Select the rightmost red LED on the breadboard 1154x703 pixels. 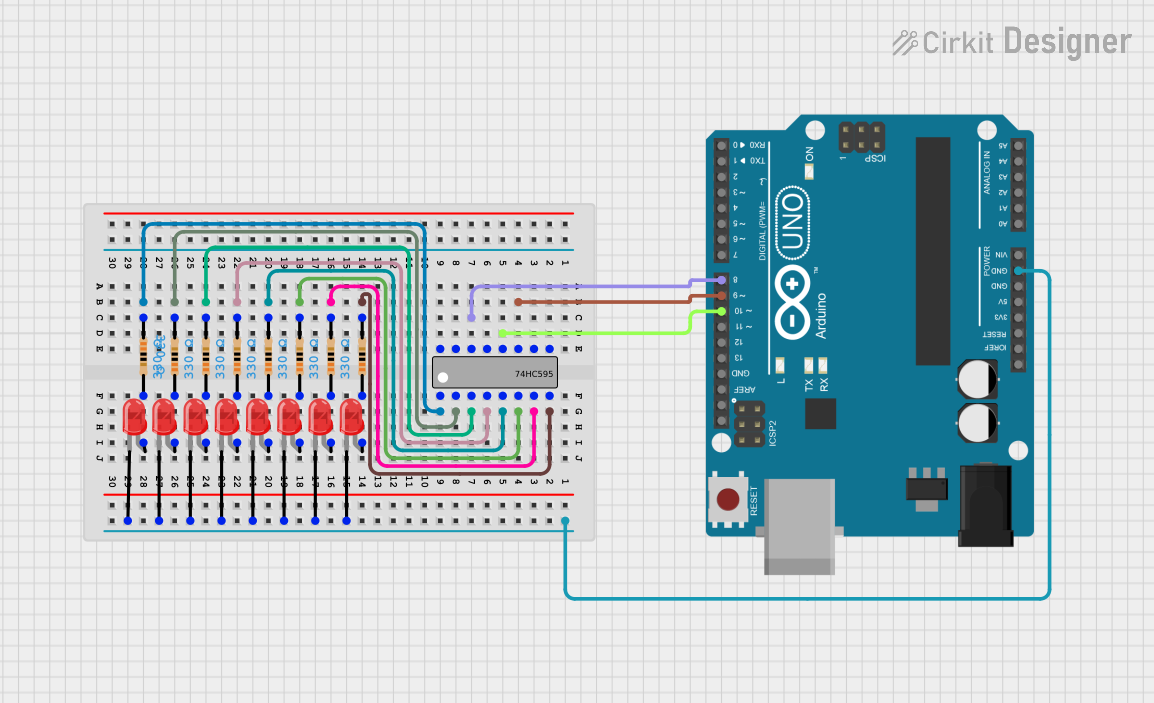(x=352, y=417)
